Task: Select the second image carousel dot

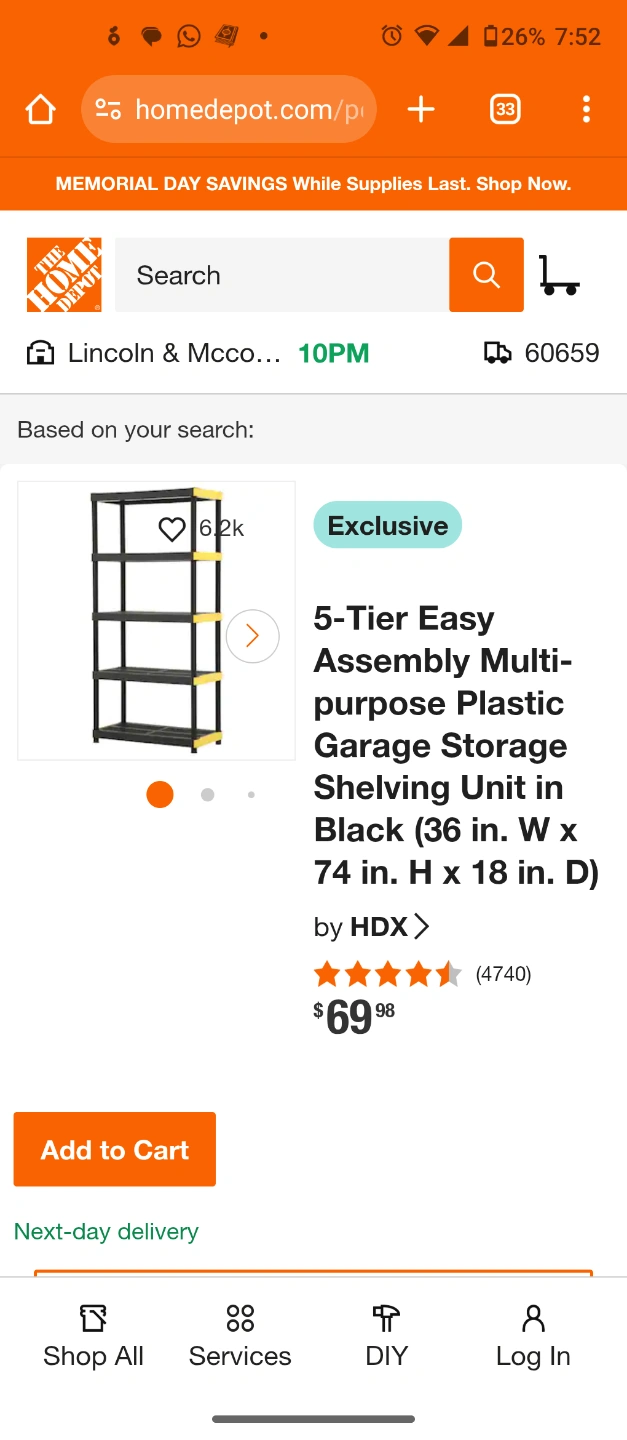Action: point(207,795)
